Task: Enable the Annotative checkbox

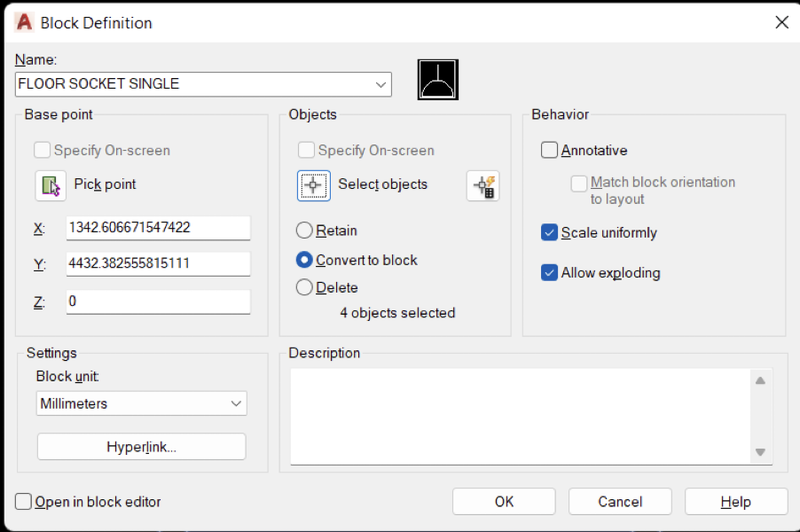Action: point(549,150)
